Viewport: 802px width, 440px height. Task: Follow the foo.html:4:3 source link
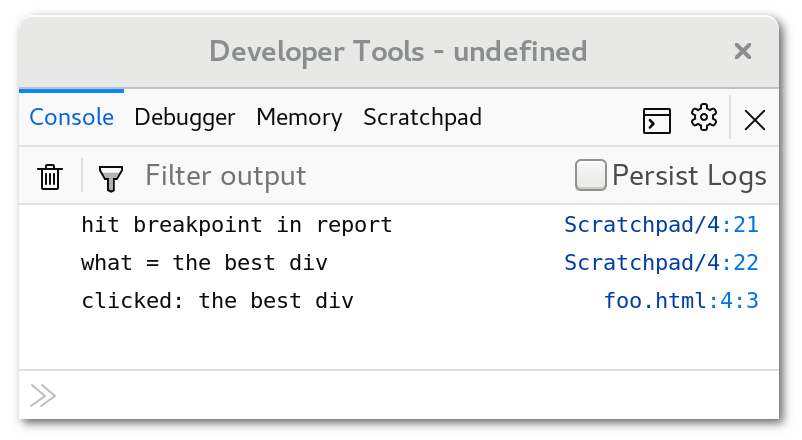(x=681, y=301)
